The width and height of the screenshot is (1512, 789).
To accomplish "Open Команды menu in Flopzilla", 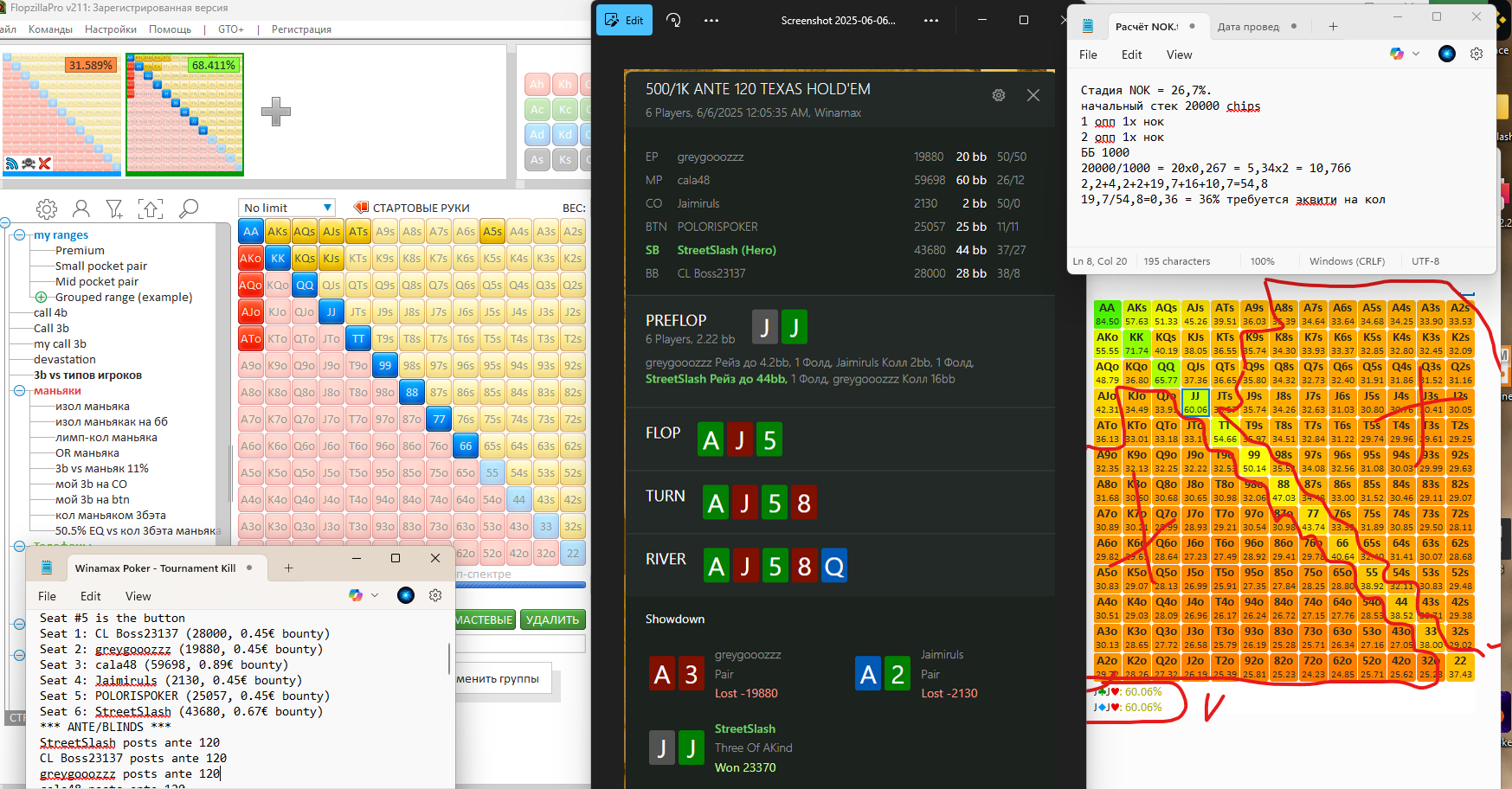I will pyautogui.click(x=50, y=29).
